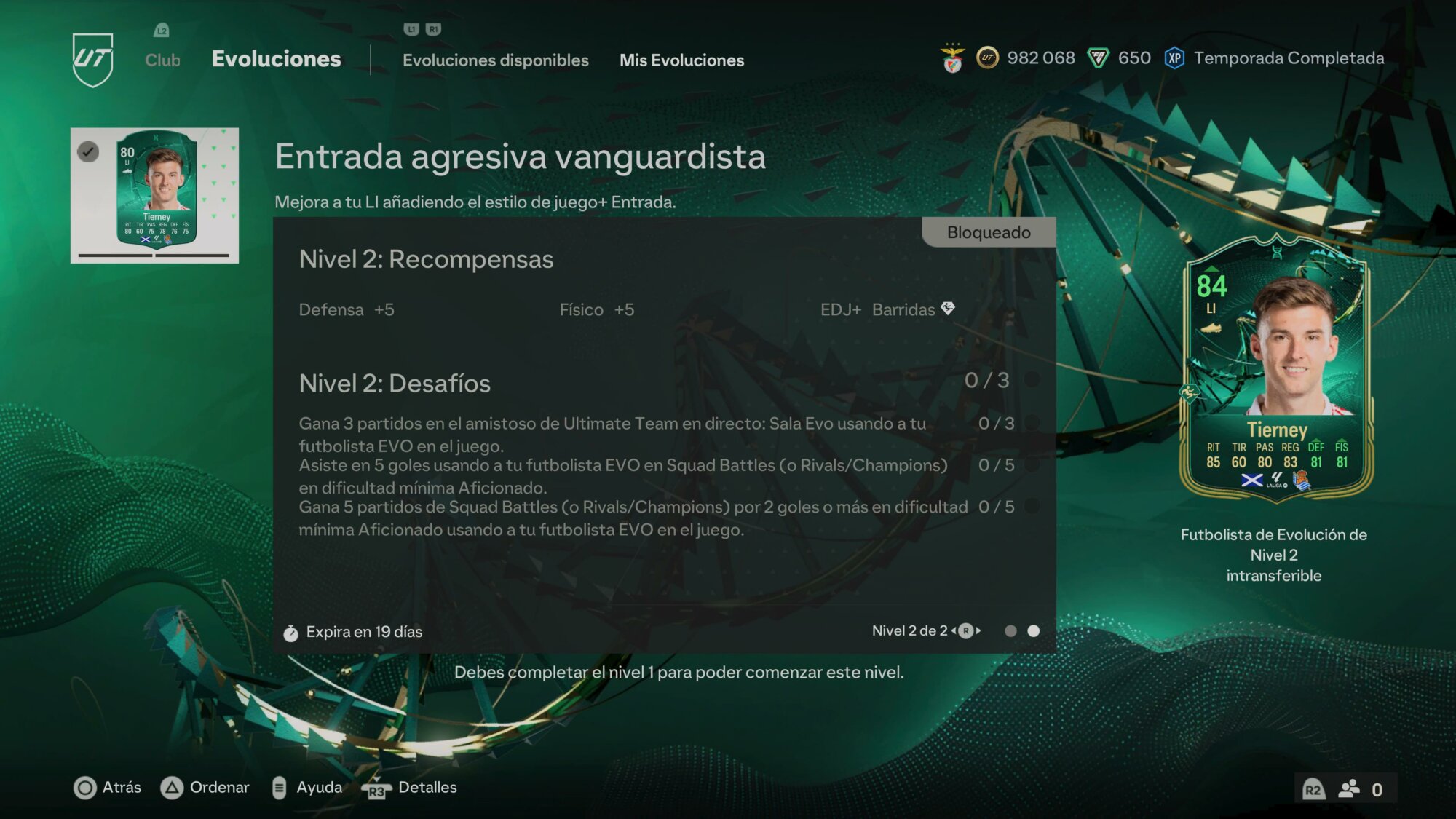Click the Ultimate Team shield logo

coord(93,60)
